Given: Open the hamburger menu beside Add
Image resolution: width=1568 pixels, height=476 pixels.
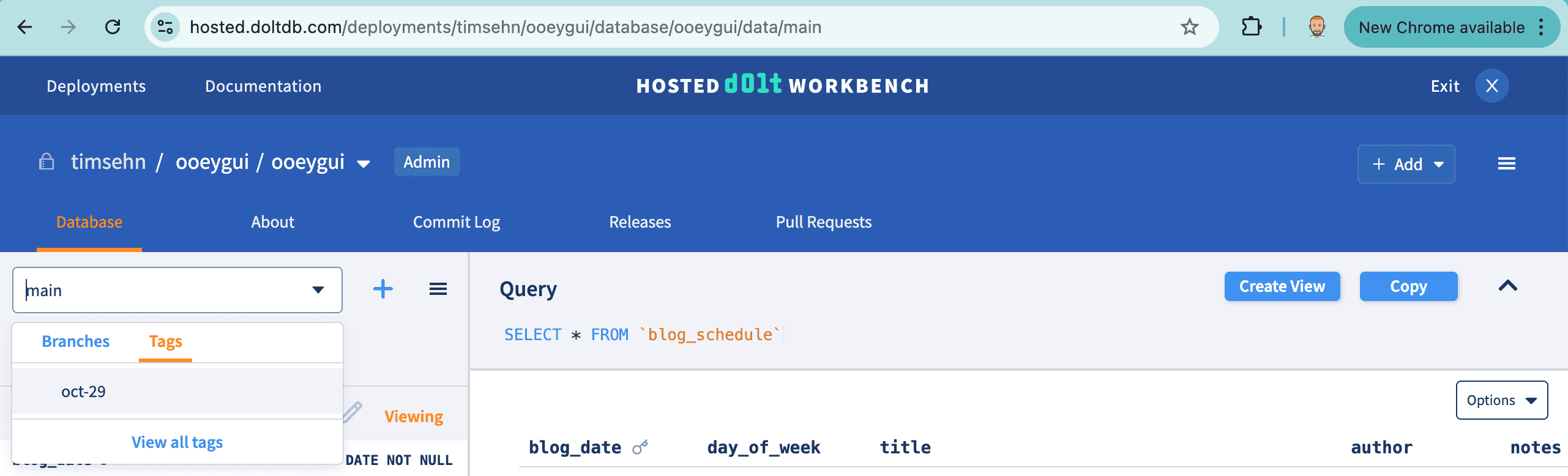Looking at the screenshot, I should 1506,163.
